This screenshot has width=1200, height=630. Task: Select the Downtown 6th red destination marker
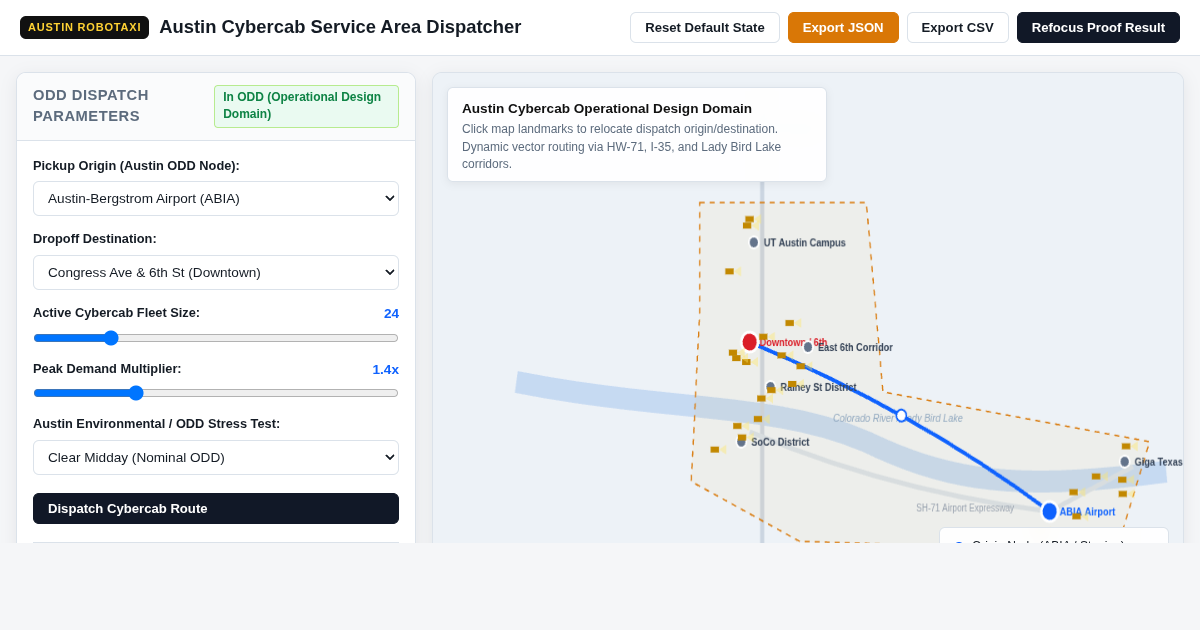click(749, 342)
